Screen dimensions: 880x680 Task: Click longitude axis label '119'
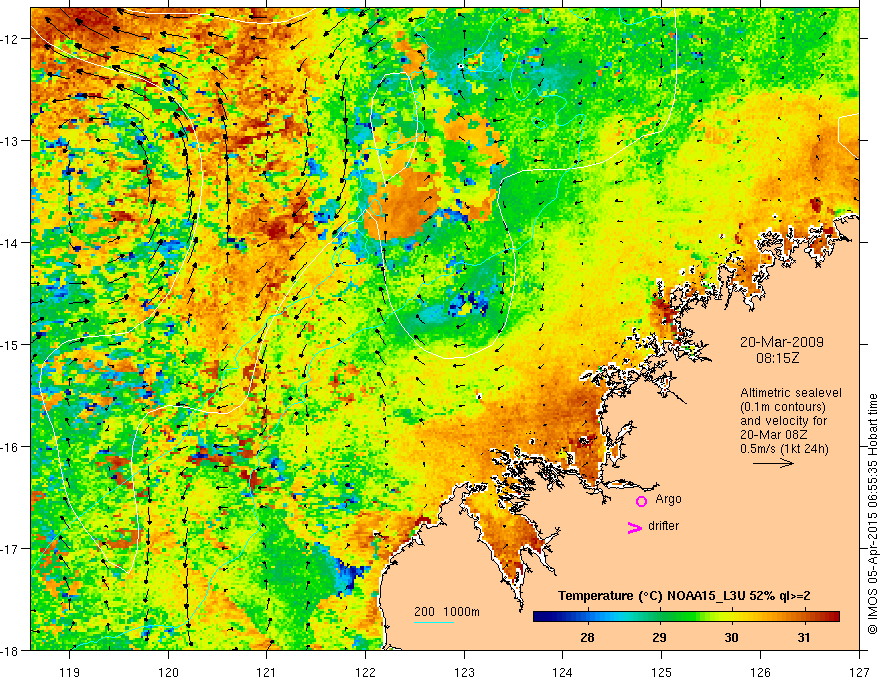[69, 672]
